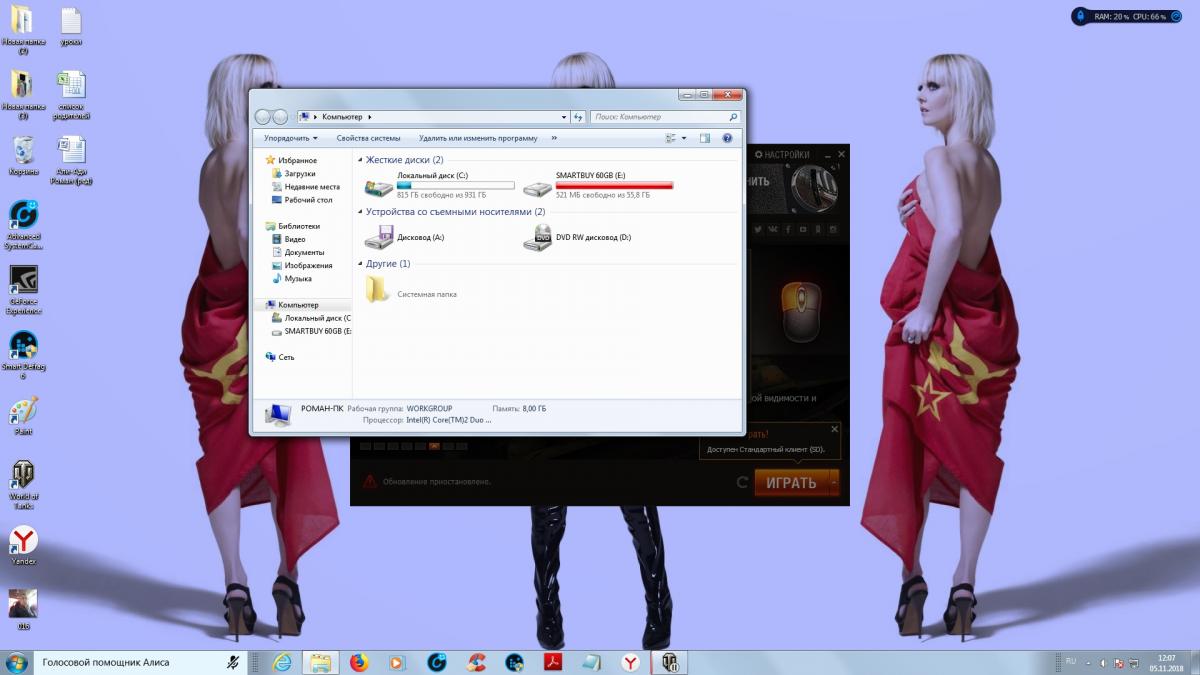Click Свойства системы toolbar command
1200x675 pixels.
point(368,138)
